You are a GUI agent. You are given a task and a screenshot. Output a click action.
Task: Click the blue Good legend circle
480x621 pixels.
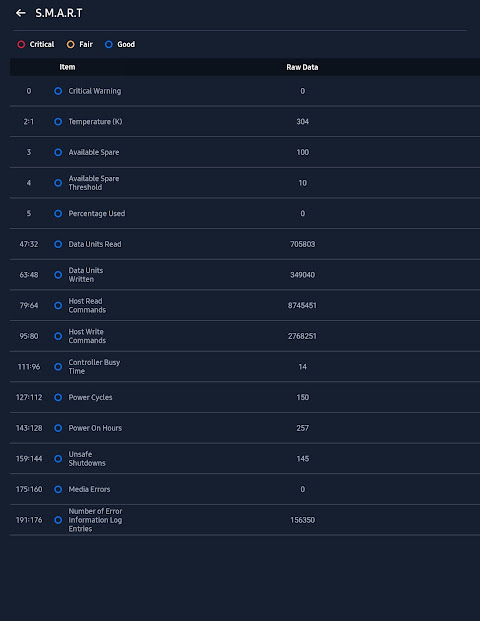point(109,44)
